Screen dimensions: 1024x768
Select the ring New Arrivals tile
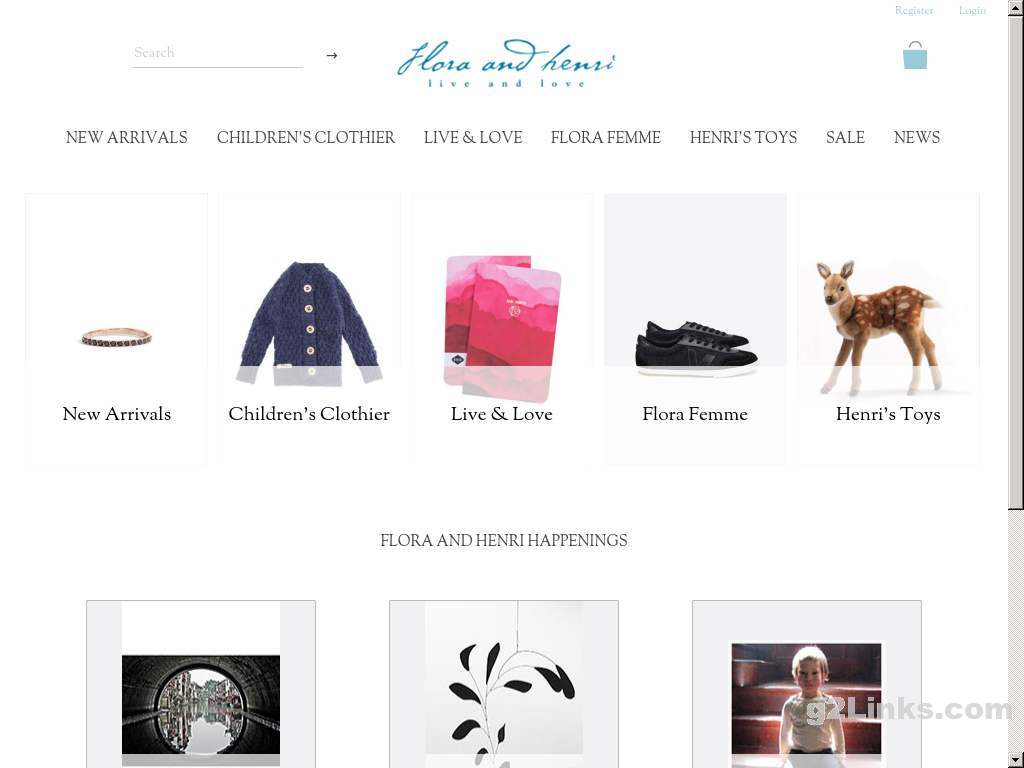pyautogui.click(x=116, y=328)
